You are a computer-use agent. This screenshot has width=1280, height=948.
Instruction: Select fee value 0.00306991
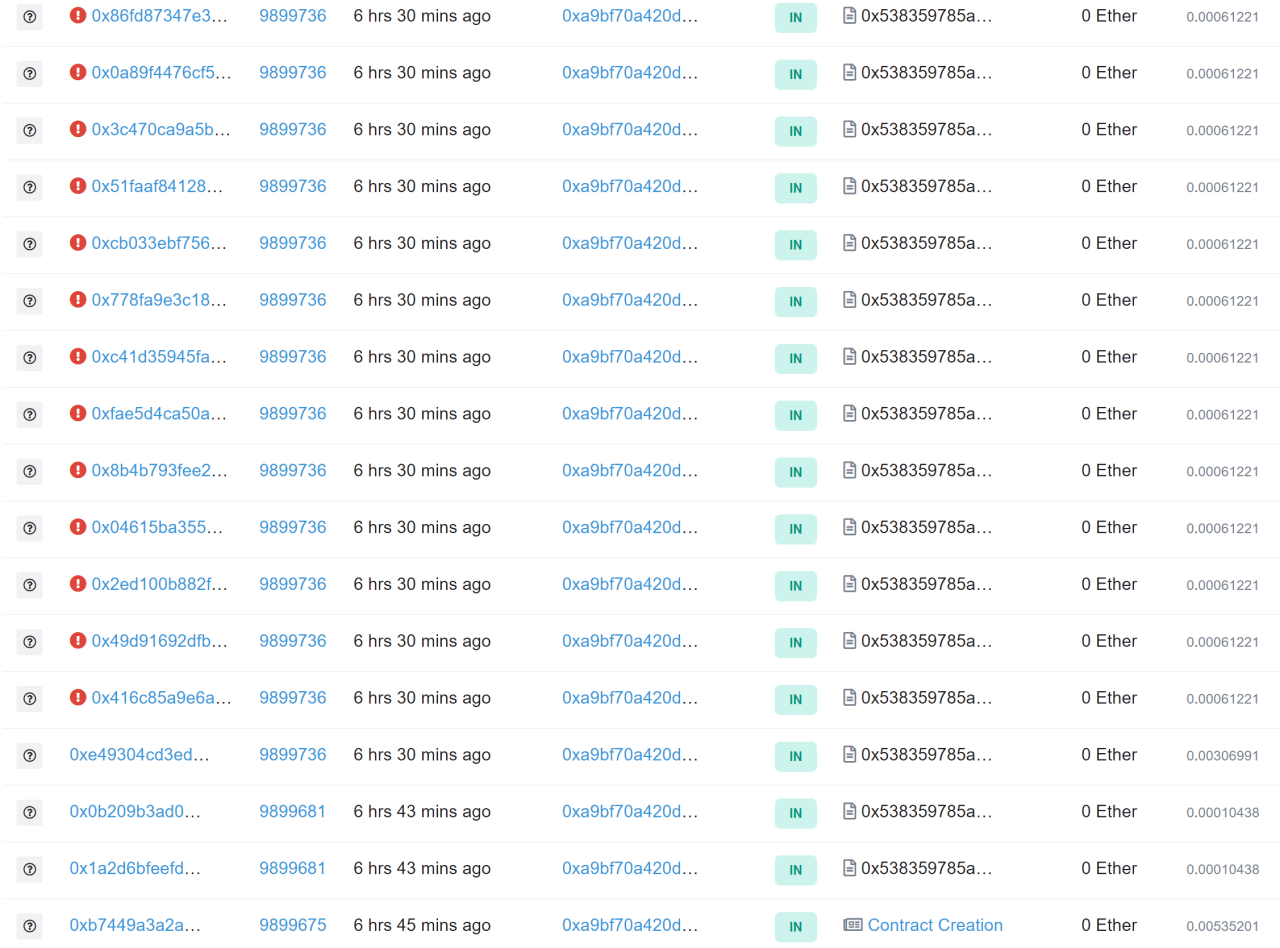tap(1222, 756)
